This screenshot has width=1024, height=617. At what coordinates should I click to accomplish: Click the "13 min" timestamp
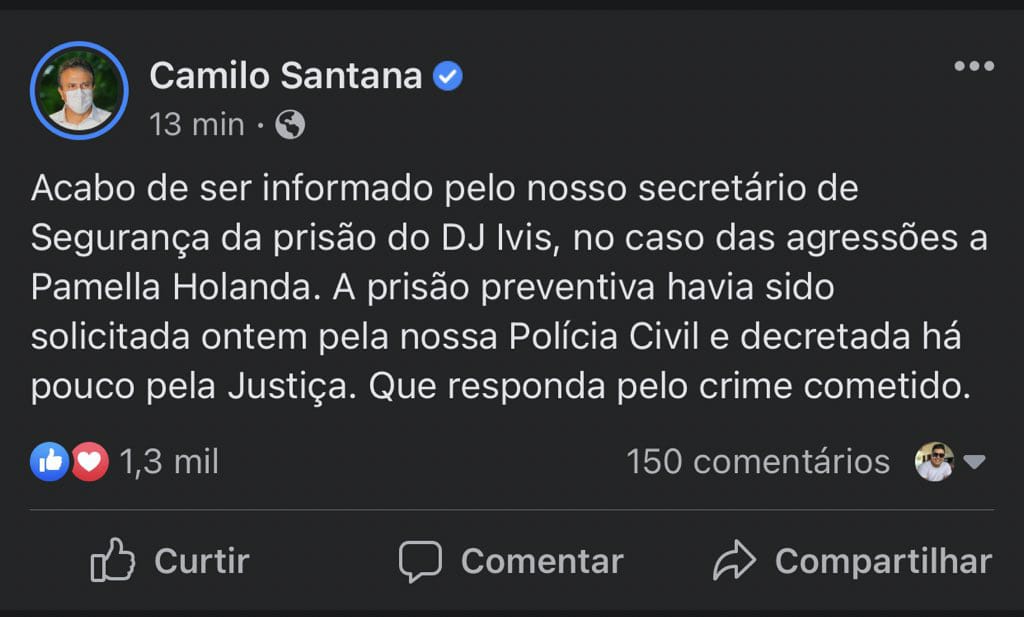pyautogui.click(x=196, y=125)
